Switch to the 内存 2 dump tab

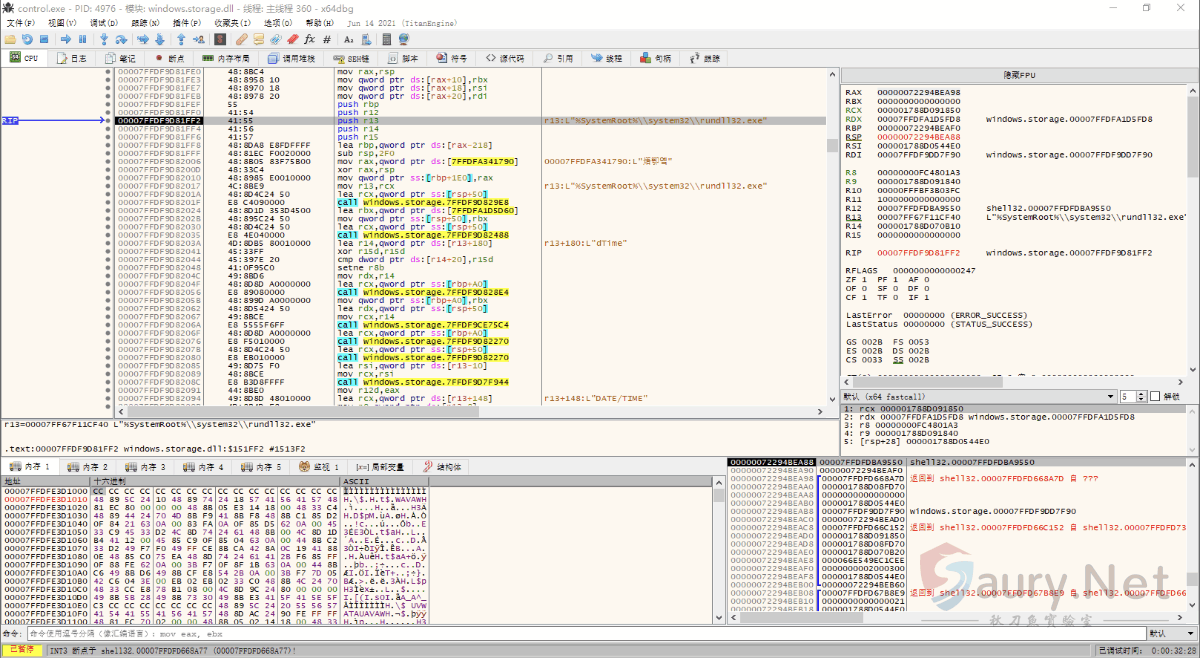[x=90, y=467]
